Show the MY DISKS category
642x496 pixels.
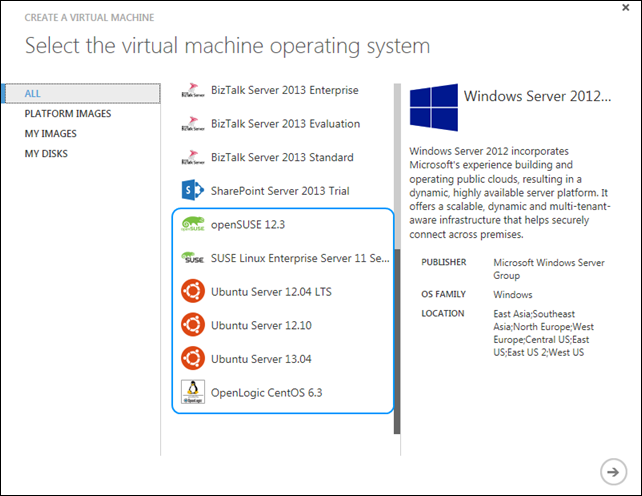(x=46, y=153)
